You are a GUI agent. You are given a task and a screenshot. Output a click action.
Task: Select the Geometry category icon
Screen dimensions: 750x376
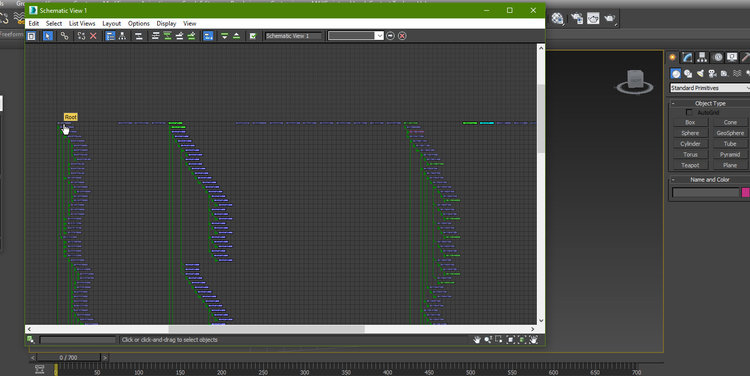(675, 74)
